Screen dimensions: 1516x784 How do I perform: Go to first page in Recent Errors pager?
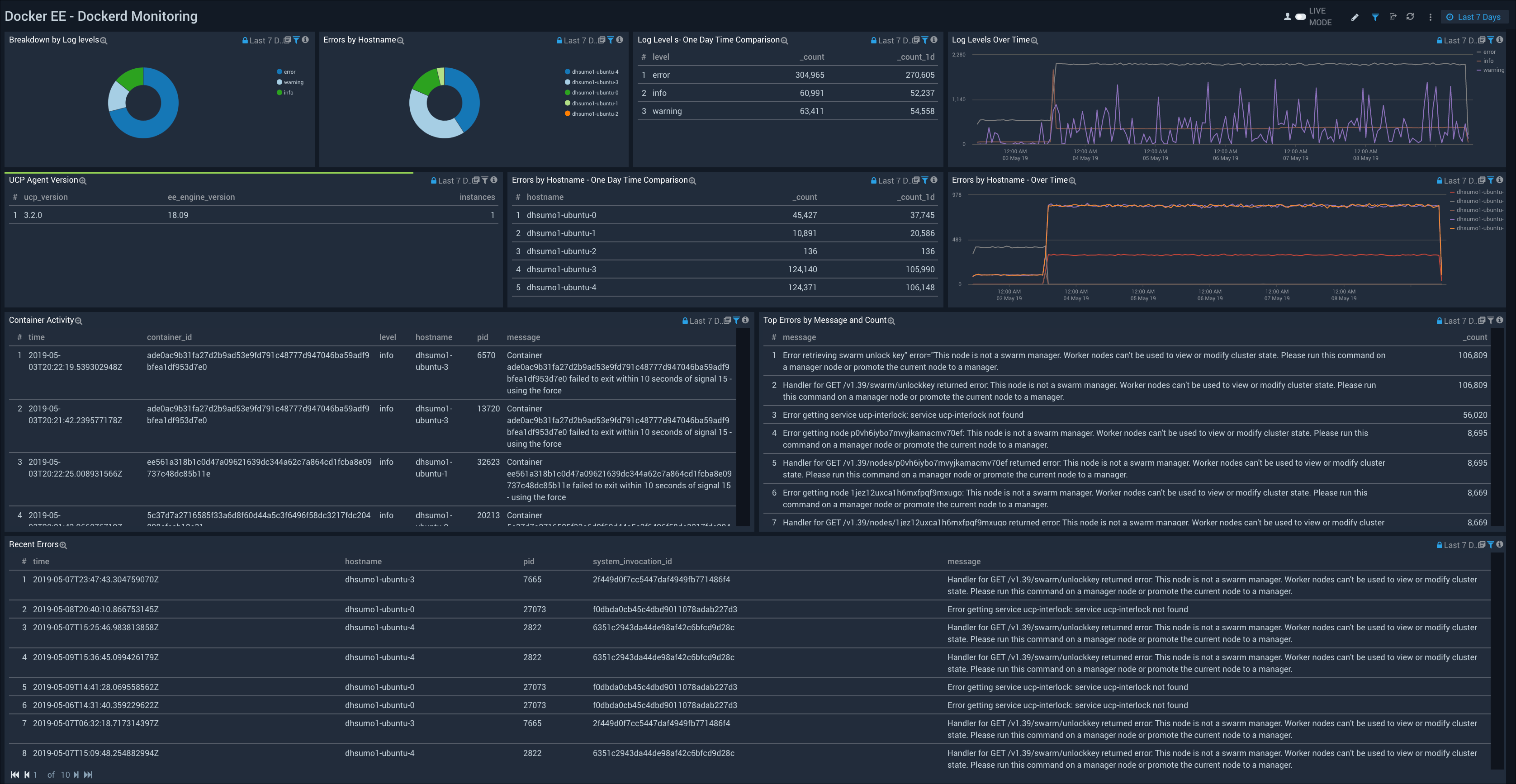(x=15, y=775)
